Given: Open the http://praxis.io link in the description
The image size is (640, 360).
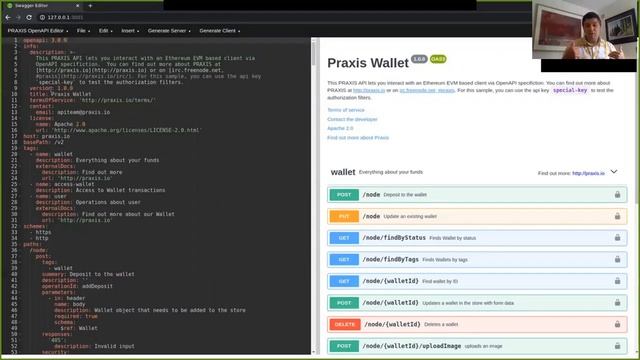Looking at the screenshot, I should point(369,90).
